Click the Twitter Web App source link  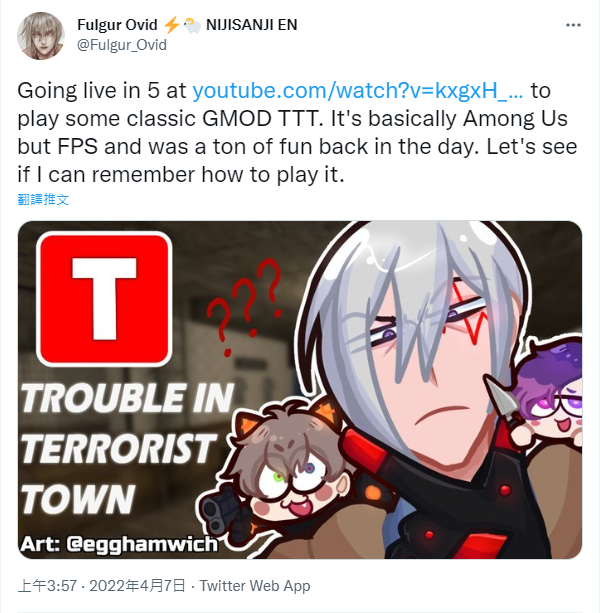click(255, 586)
